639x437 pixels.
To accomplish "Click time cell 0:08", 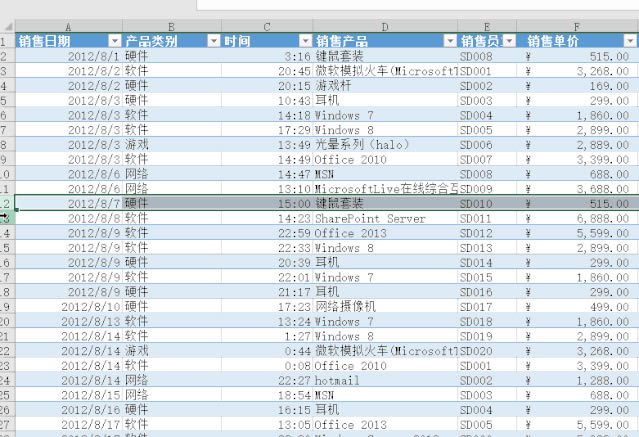I will click(x=267, y=366).
